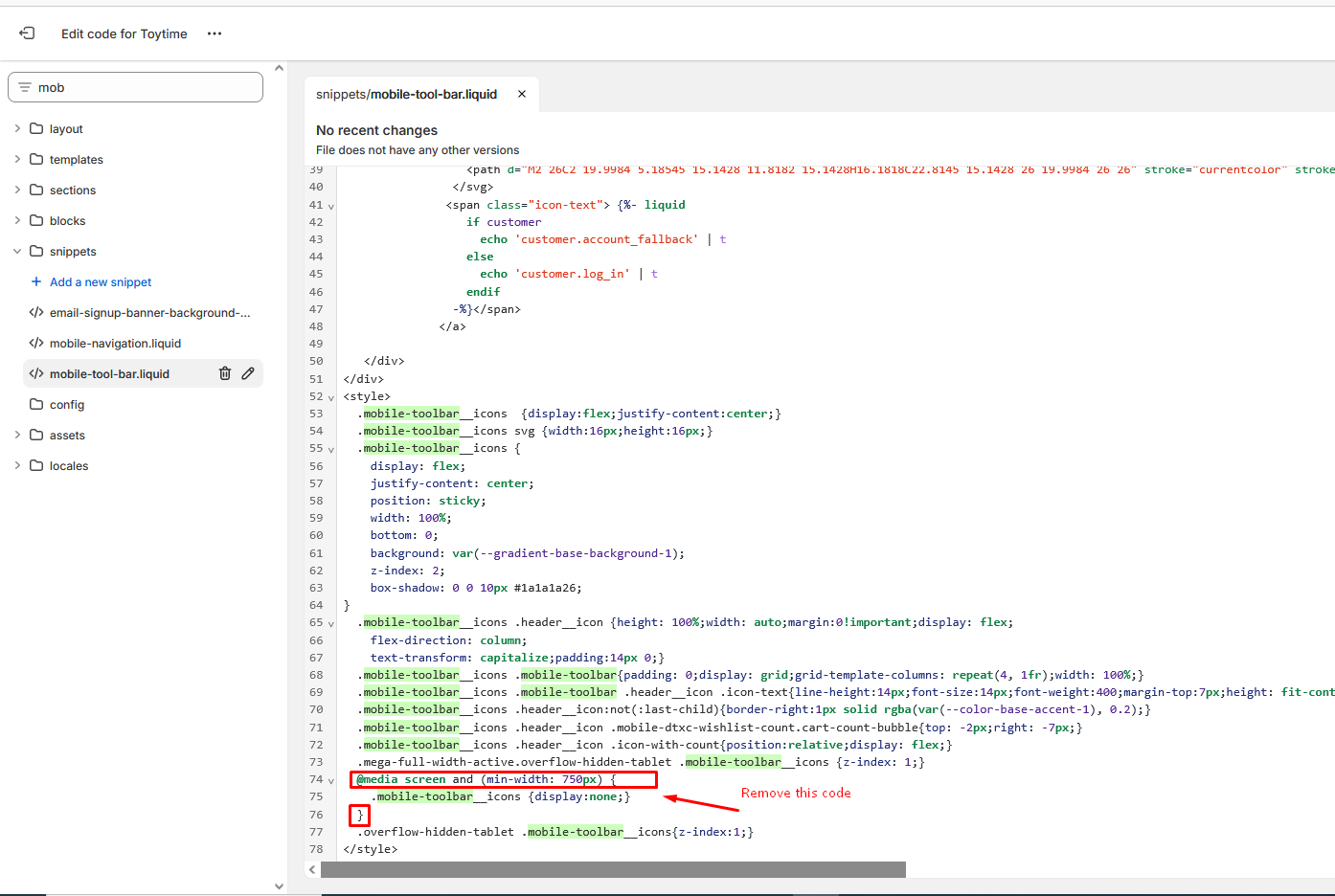Fold CSS rule at line 65
The image size is (1335, 896).
tap(331, 623)
